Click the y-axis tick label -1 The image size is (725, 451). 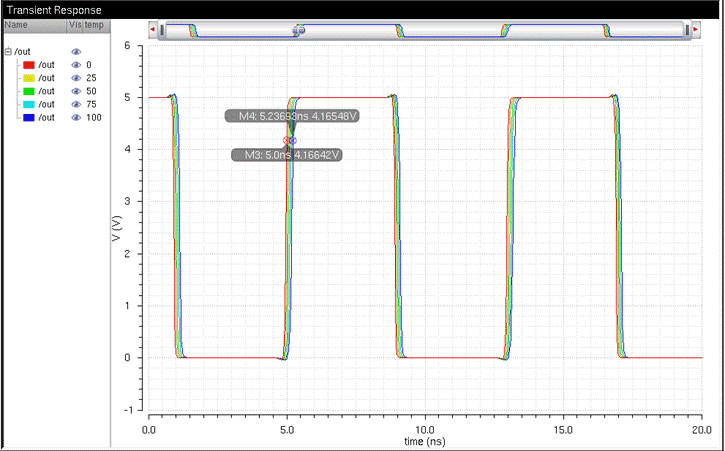(127, 410)
